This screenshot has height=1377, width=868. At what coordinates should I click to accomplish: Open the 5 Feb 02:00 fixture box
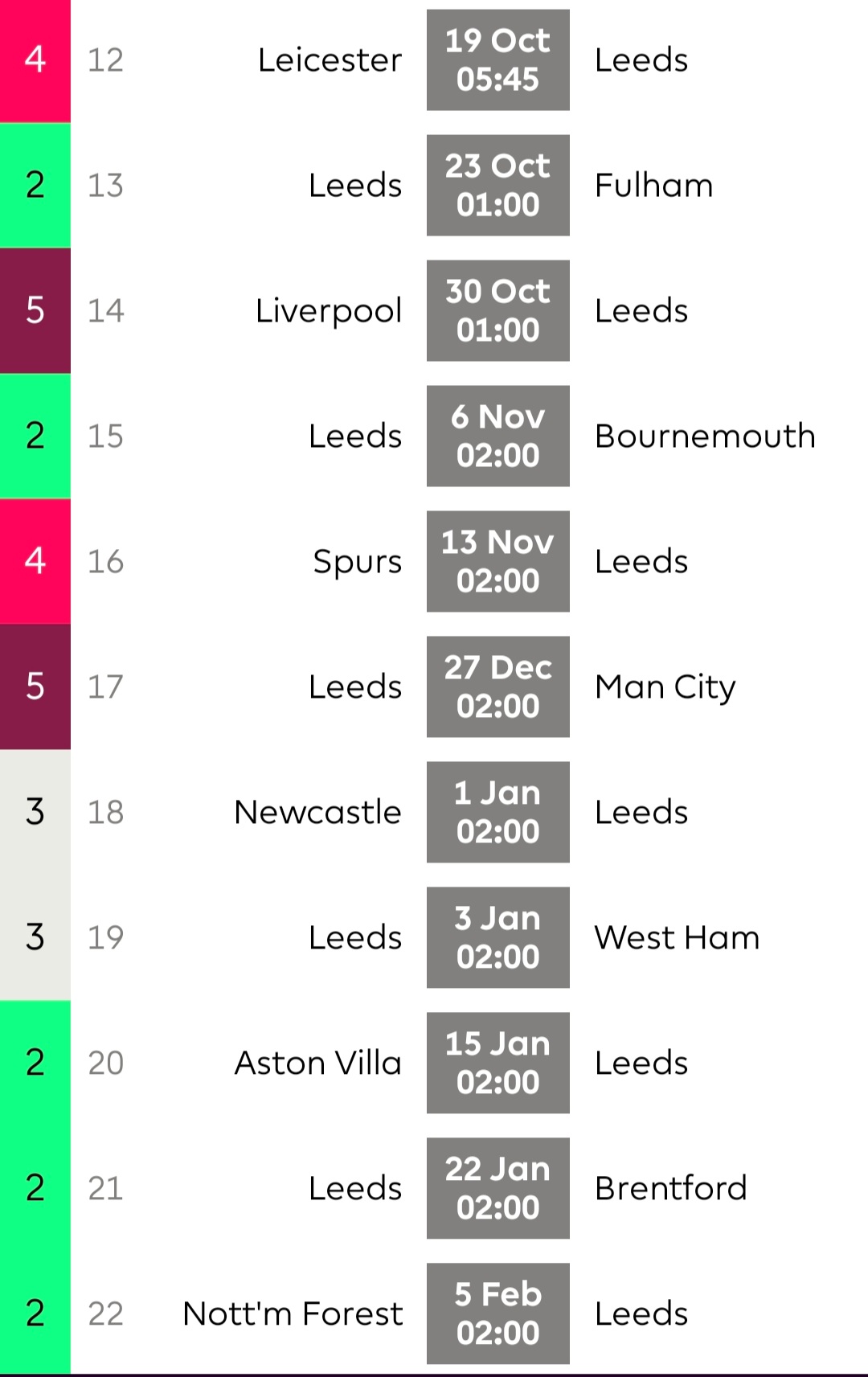(497, 1313)
